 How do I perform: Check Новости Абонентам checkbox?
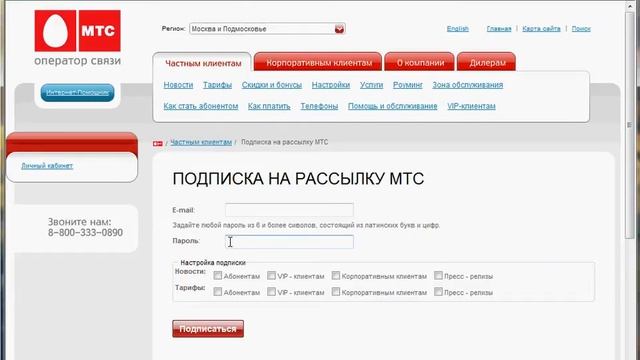(x=218, y=276)
